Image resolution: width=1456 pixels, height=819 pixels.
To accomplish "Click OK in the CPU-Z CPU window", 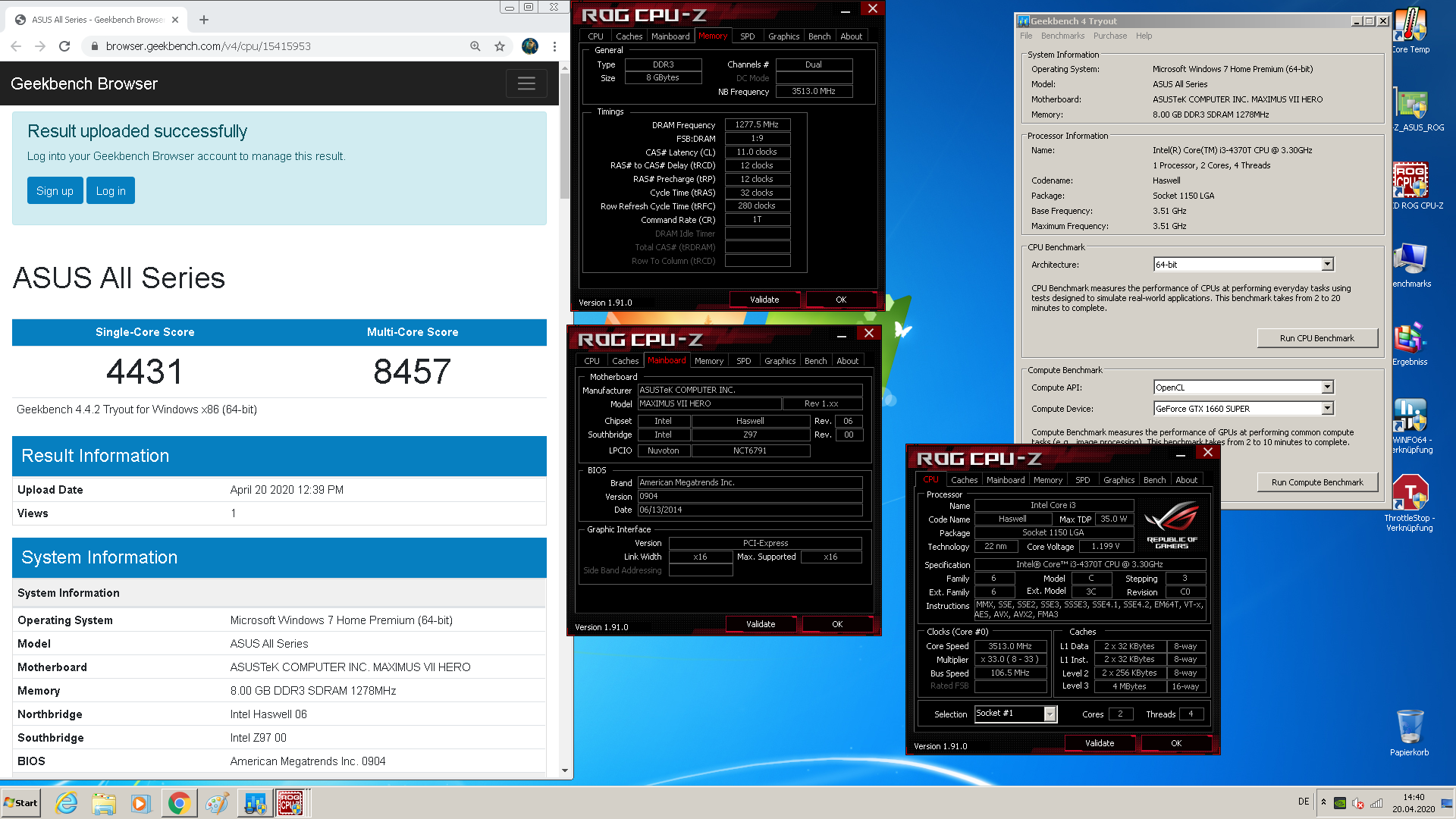I will 1176,743.
